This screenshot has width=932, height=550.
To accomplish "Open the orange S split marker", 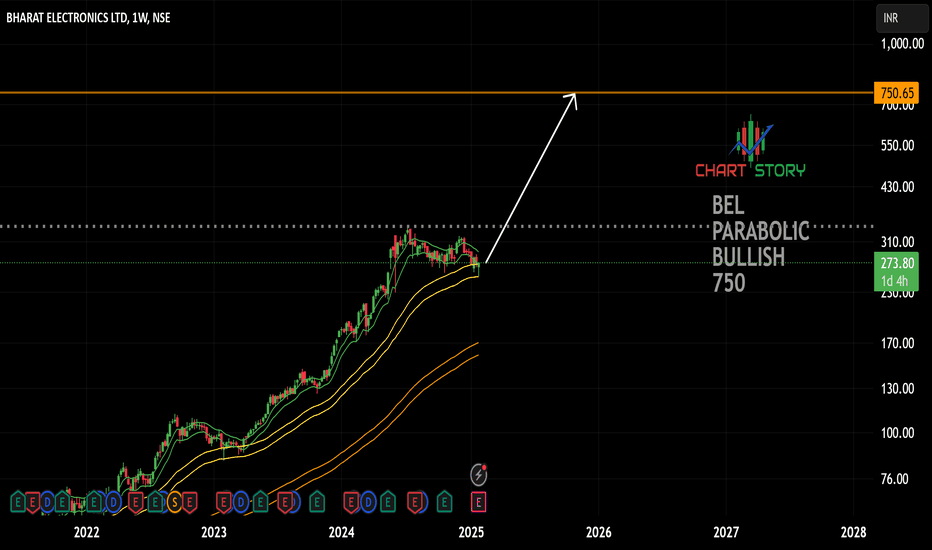I will [x=174, y=502].
